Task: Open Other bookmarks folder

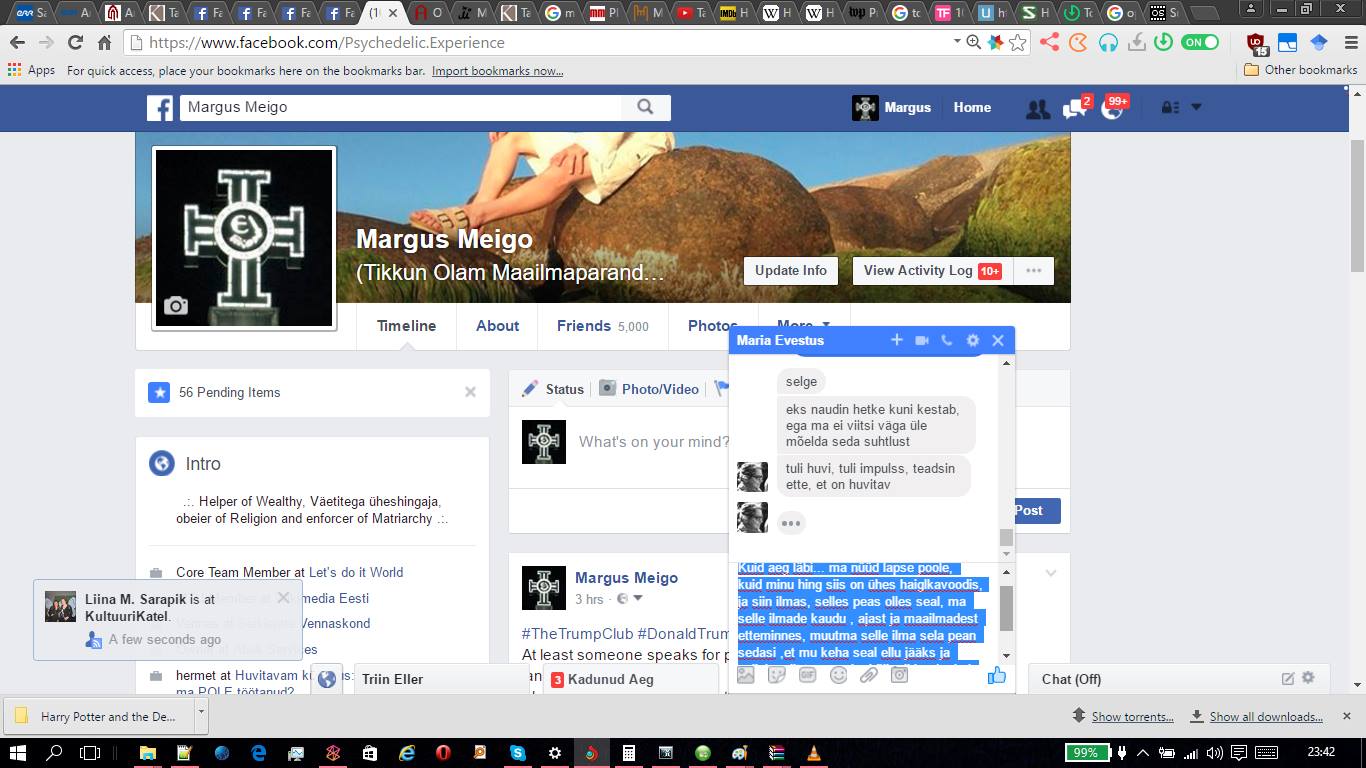Action: pyautogui.click(x=1300, y=70)
